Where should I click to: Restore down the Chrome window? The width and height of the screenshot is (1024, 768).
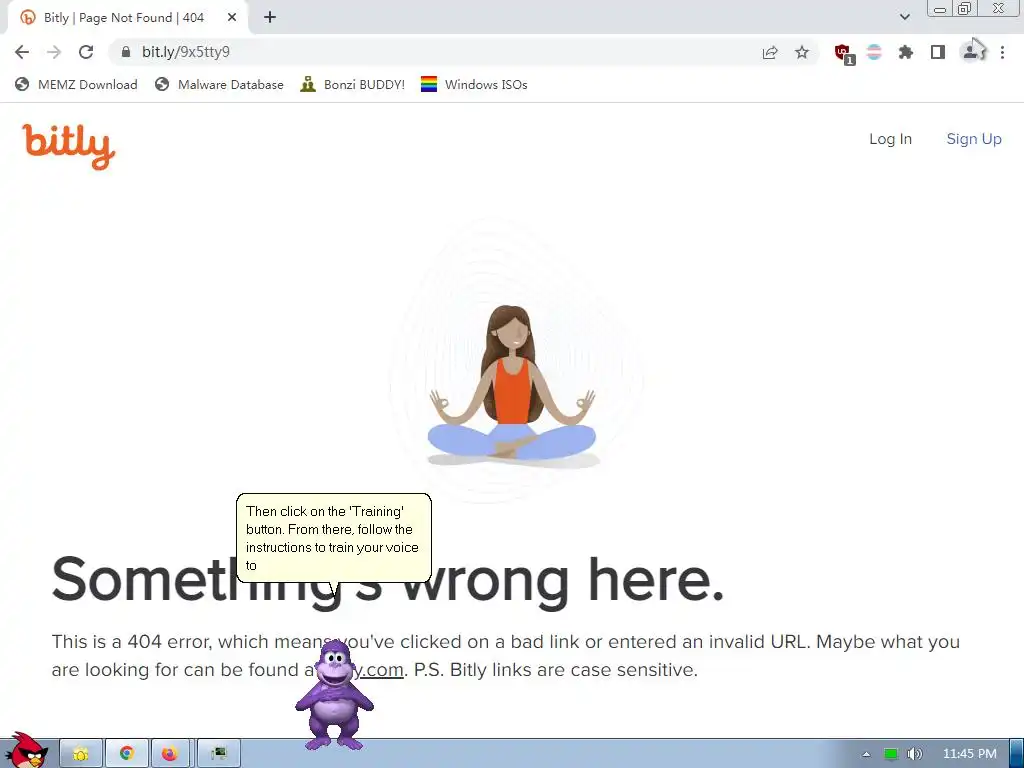pos(965,9)
